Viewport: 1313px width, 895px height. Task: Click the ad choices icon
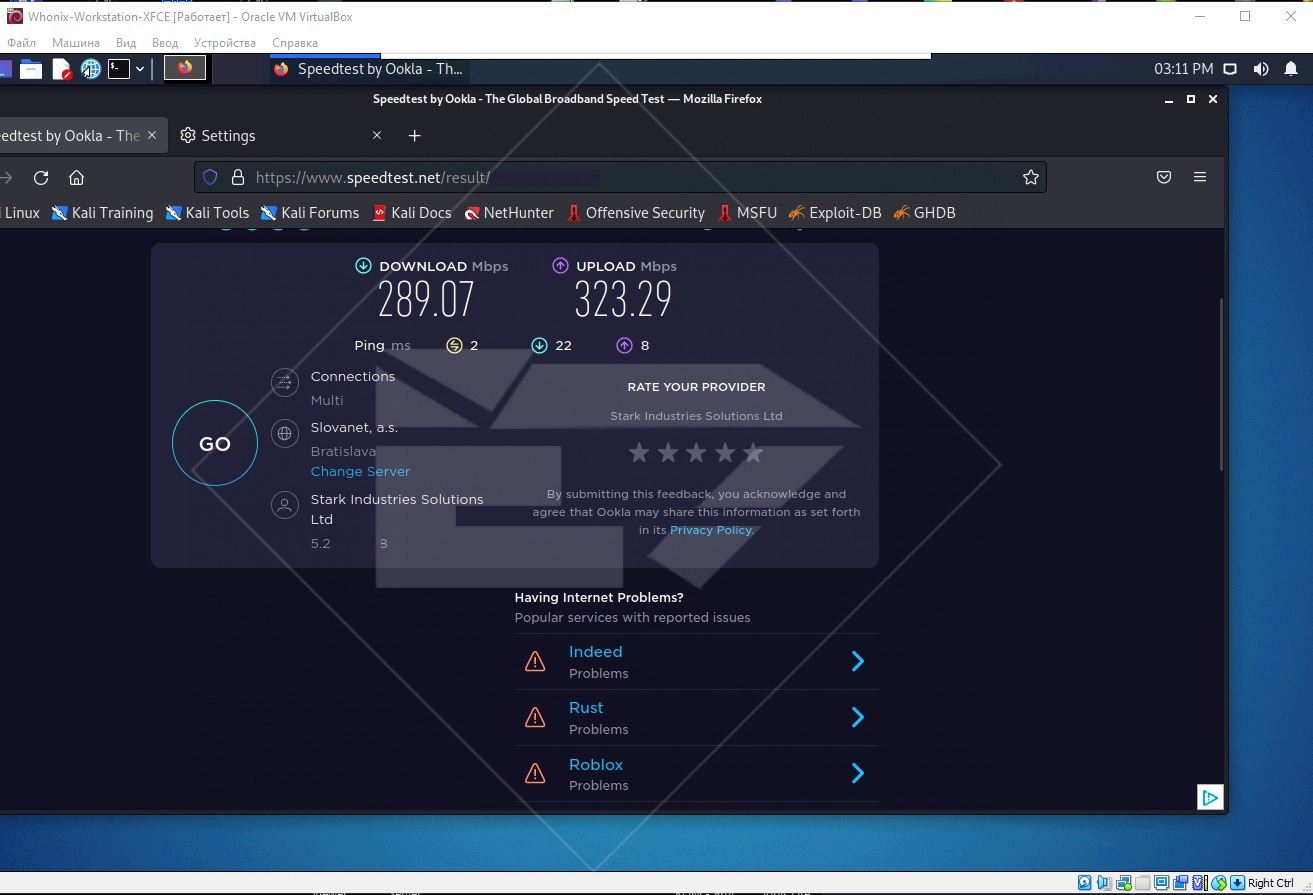(1210, 797)
